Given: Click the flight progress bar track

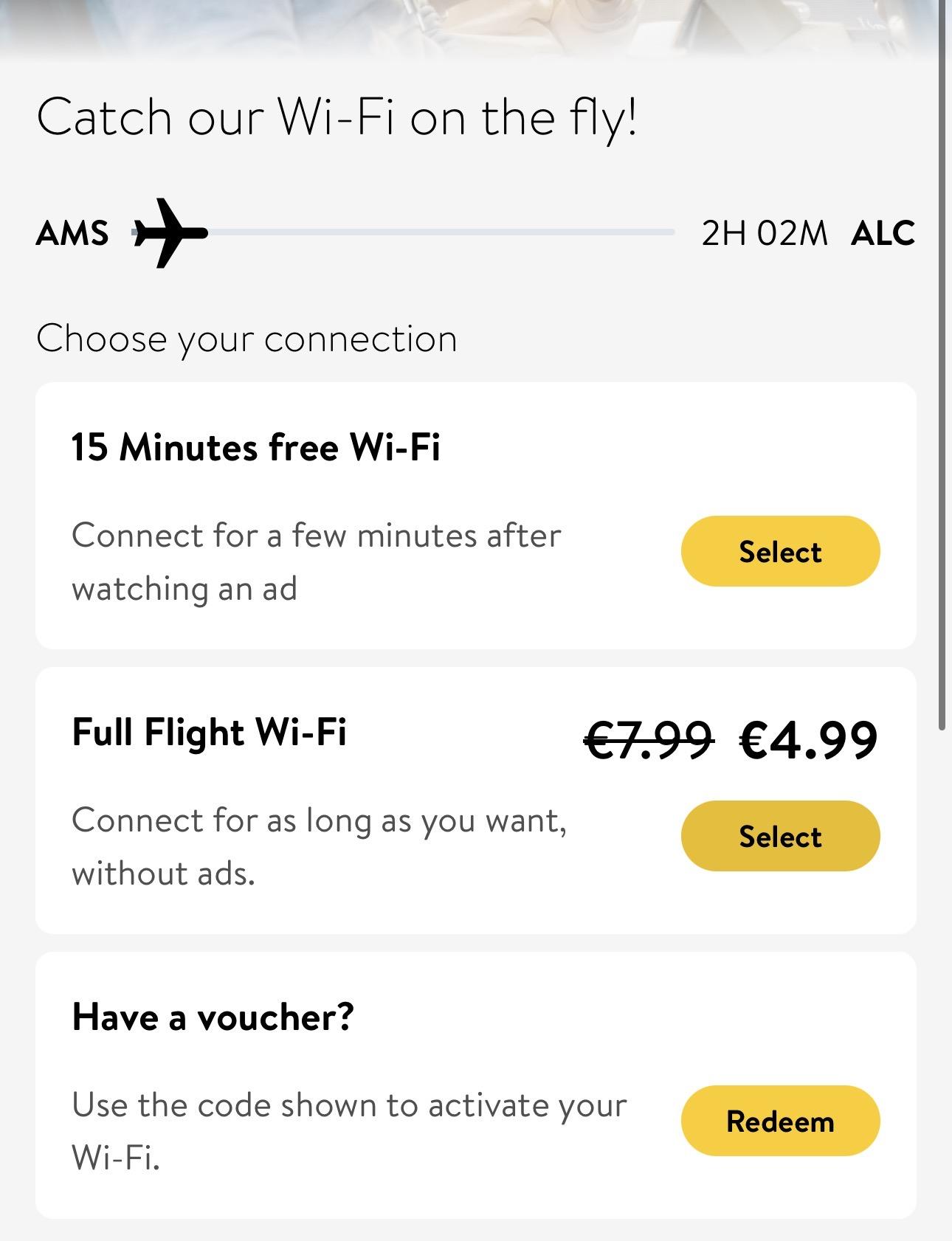Looking at the screenshot, I should click(x=443, y=232).
